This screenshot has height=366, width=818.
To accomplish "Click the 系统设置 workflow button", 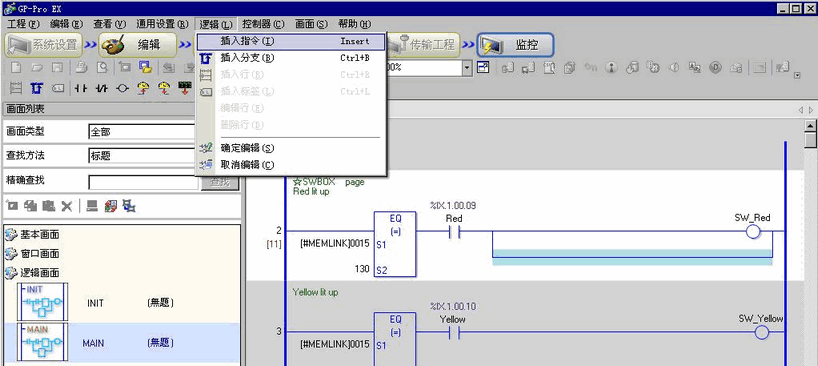I will (43, 45).
